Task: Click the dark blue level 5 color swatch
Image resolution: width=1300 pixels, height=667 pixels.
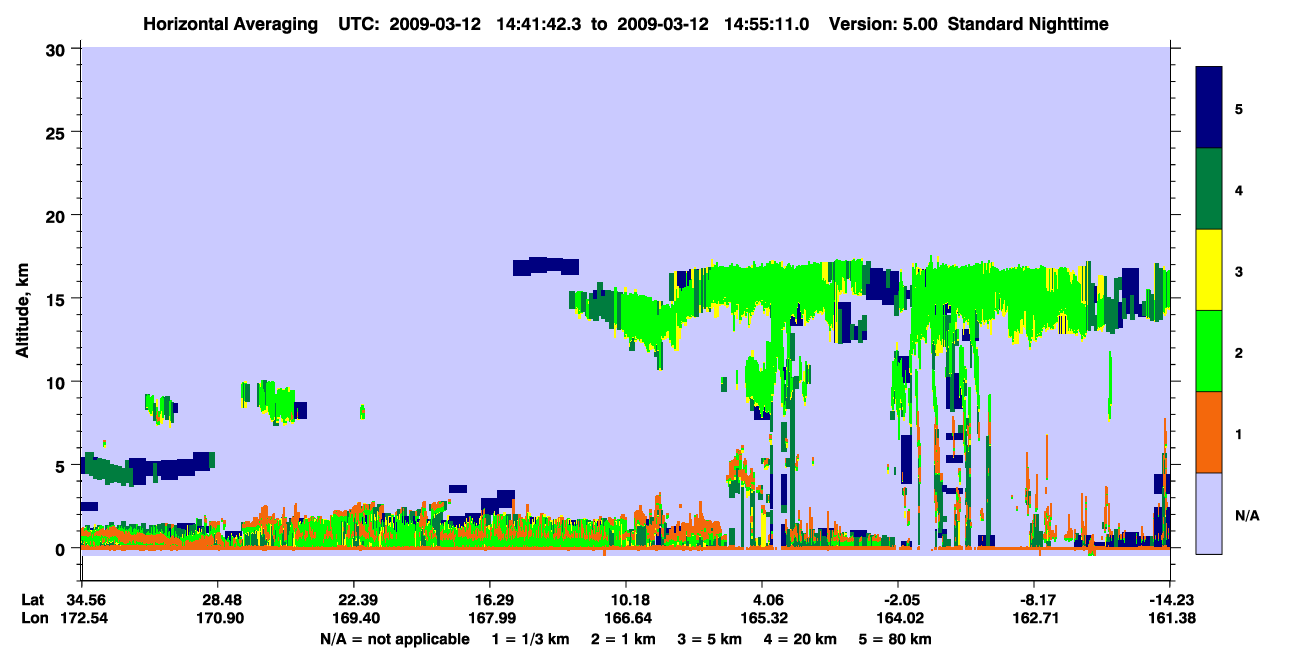Action: point(1209,107)
